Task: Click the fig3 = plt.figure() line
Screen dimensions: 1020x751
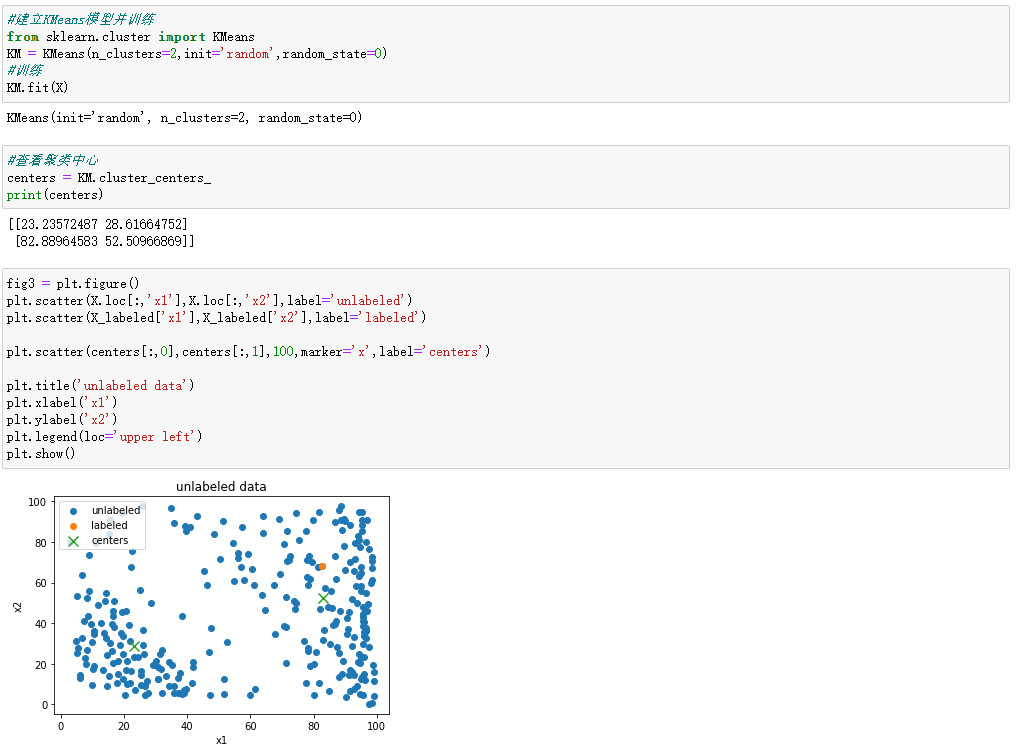Action: 73,283
